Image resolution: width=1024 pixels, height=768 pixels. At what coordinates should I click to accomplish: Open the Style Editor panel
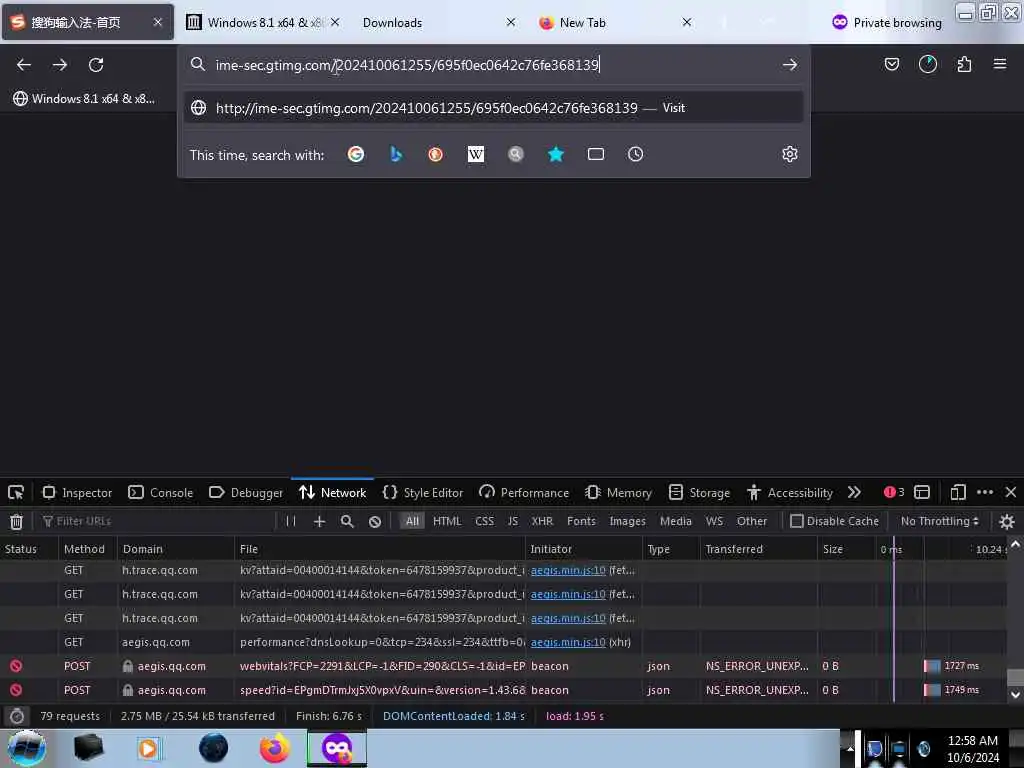click(x=423, y=492)
